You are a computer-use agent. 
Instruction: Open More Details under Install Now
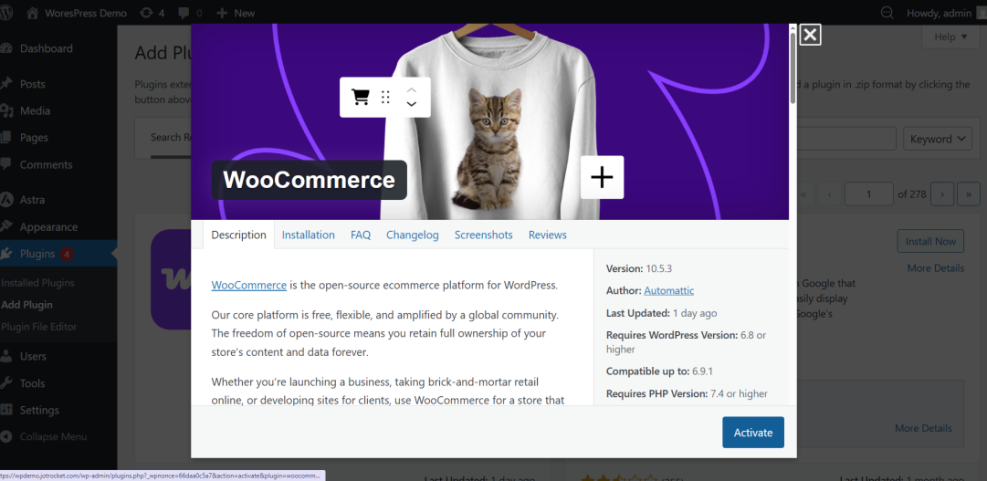[x=935, y=268]
